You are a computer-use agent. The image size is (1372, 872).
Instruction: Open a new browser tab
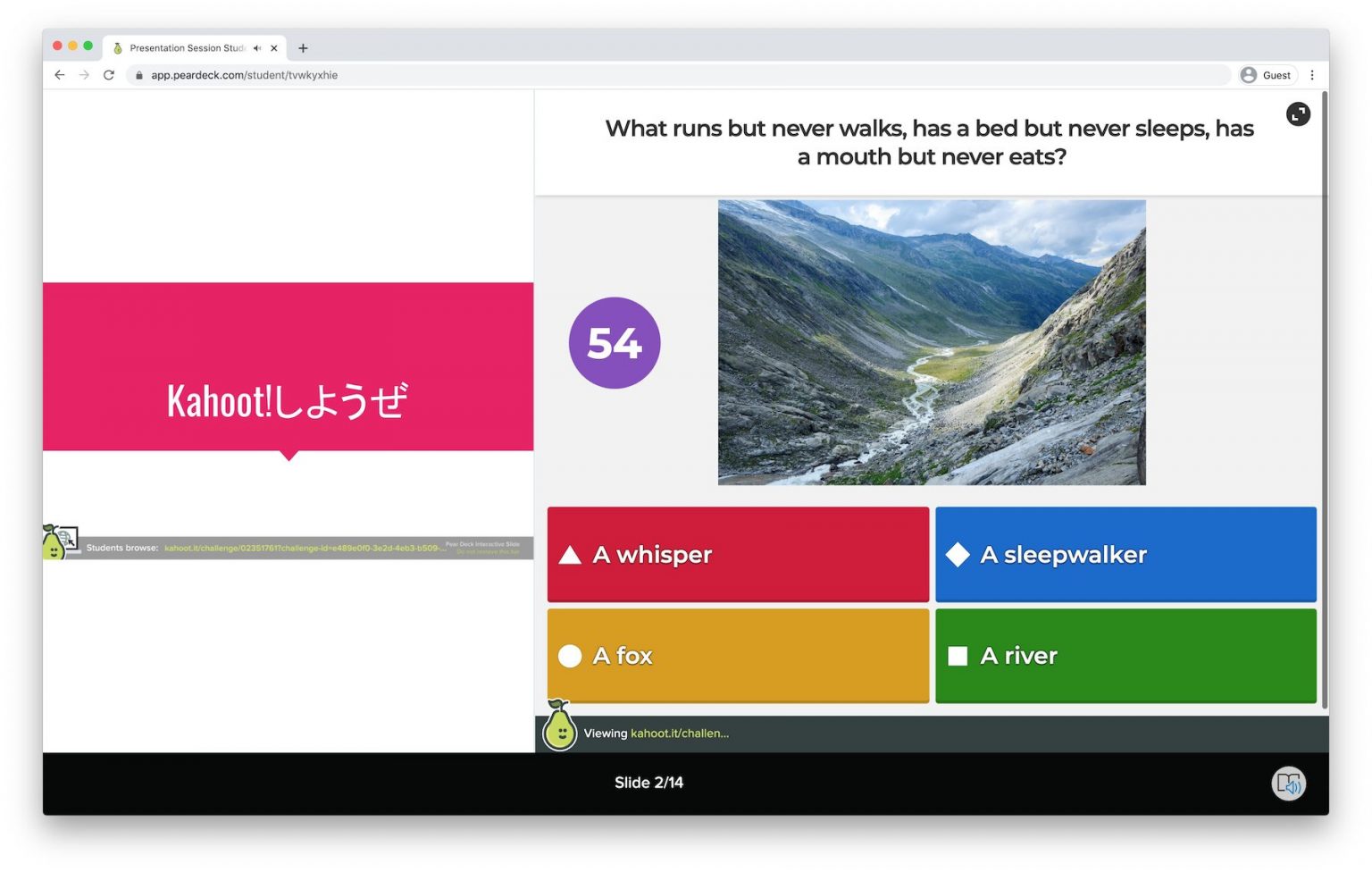[303, 48]
